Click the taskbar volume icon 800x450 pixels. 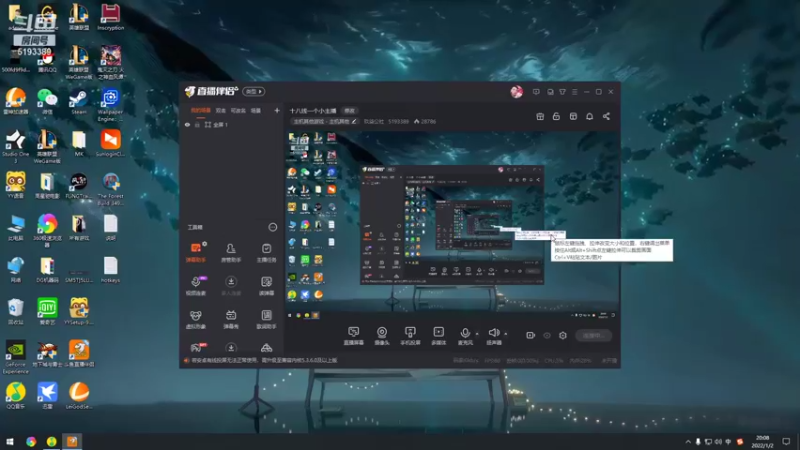coord(718,441)
